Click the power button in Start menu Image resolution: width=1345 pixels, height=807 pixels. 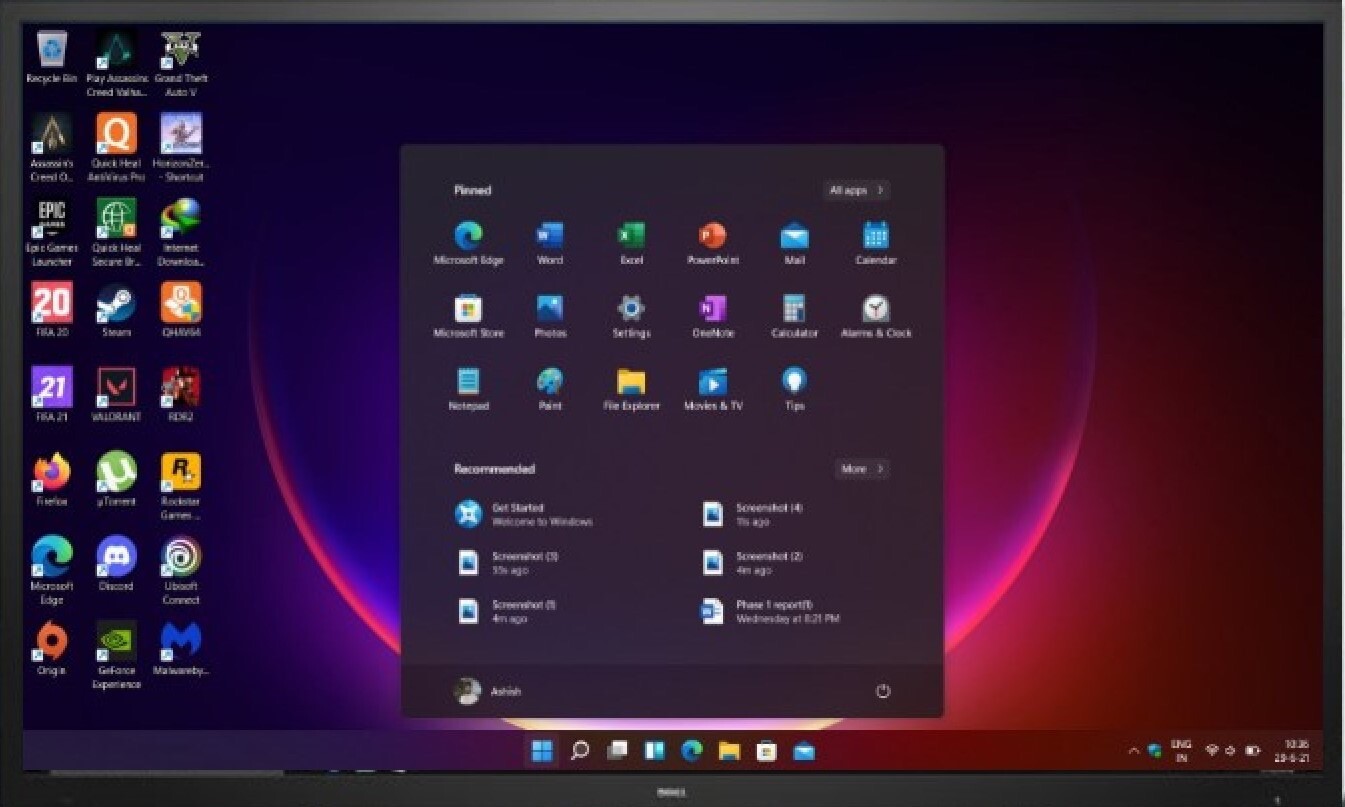pos(883,691)
